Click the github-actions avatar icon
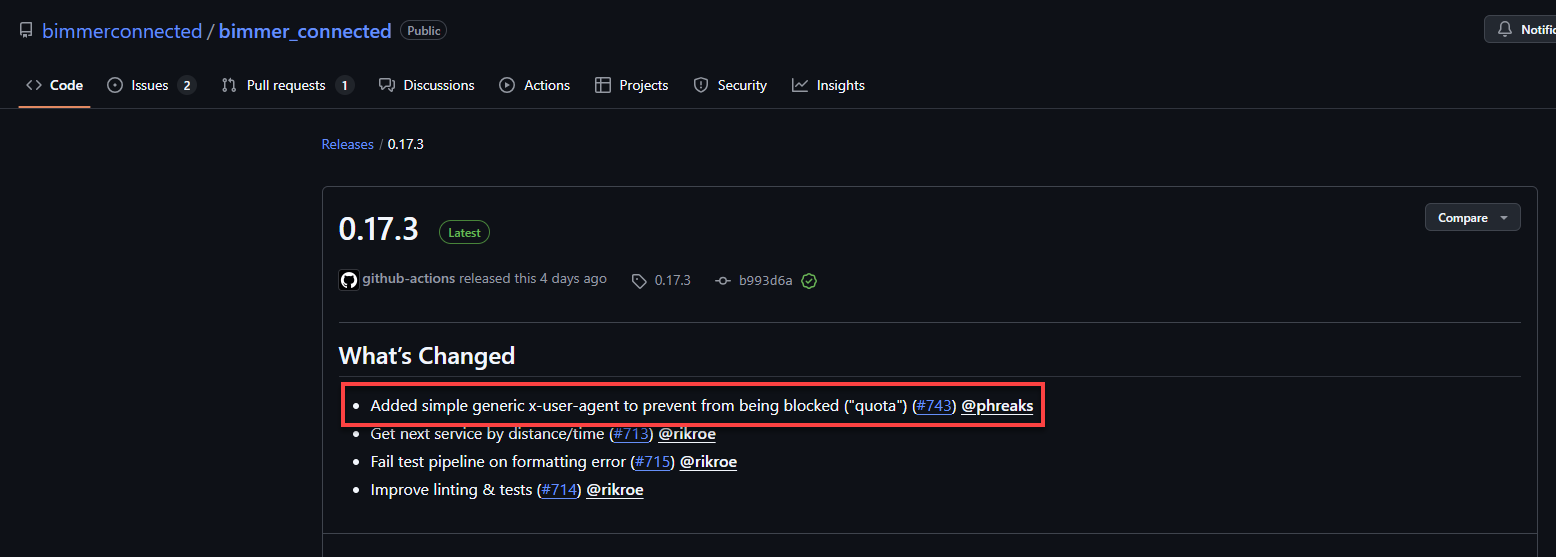1556x557 pixels. coord(349,280)
